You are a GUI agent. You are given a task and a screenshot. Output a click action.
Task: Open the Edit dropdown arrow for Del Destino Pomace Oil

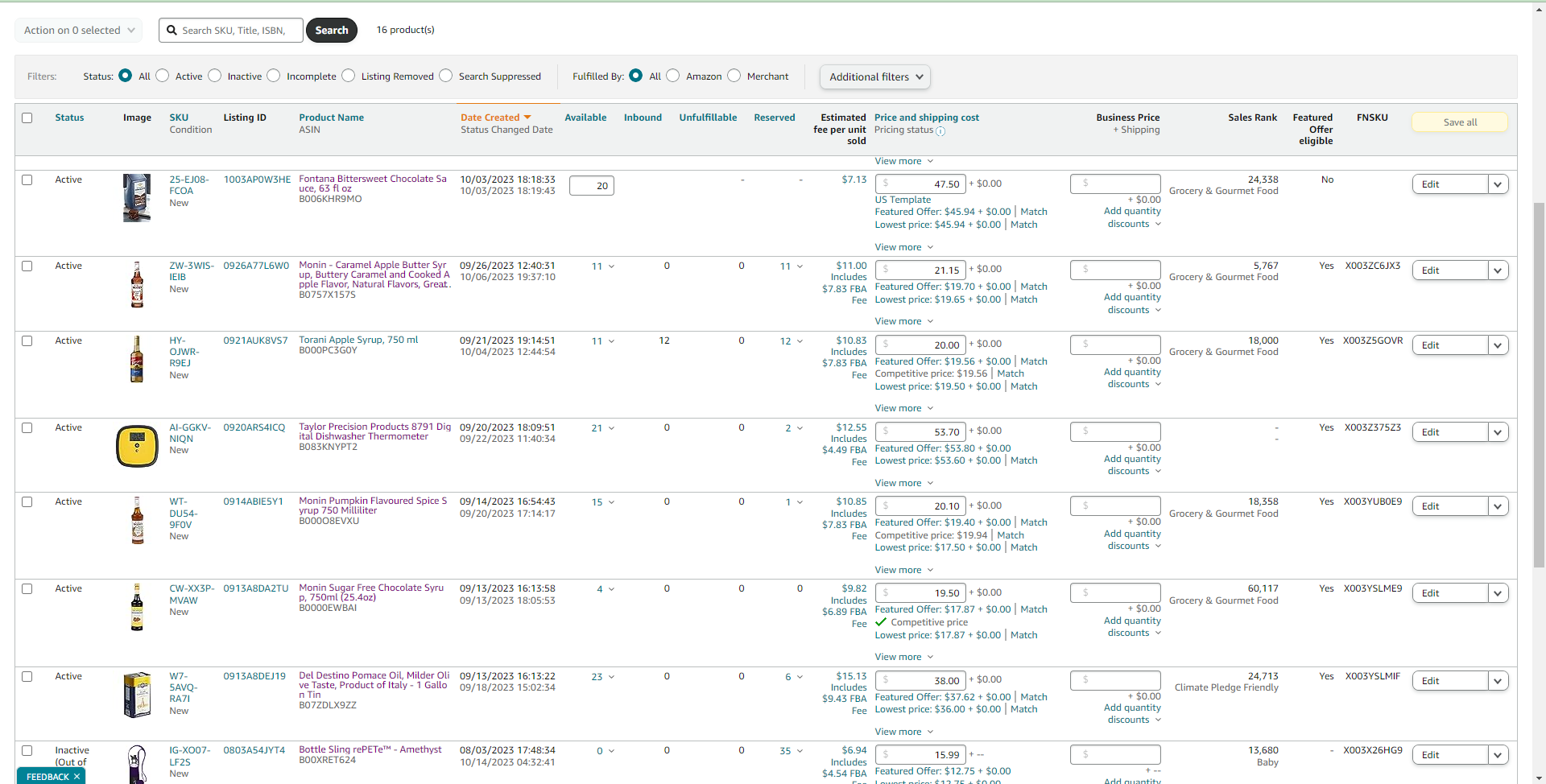(x=1498, y=681)
